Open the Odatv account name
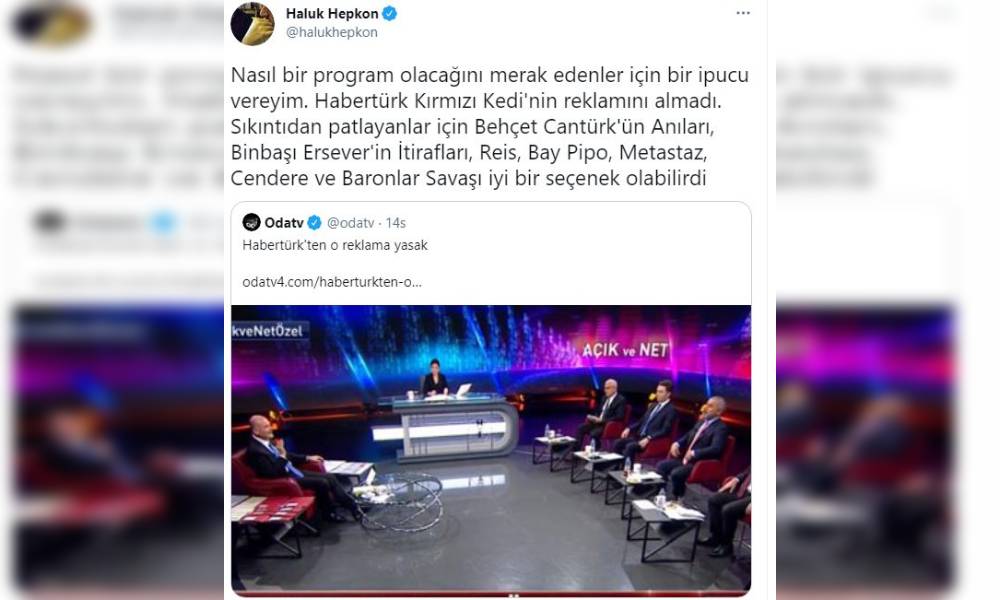 pos(284,223)
